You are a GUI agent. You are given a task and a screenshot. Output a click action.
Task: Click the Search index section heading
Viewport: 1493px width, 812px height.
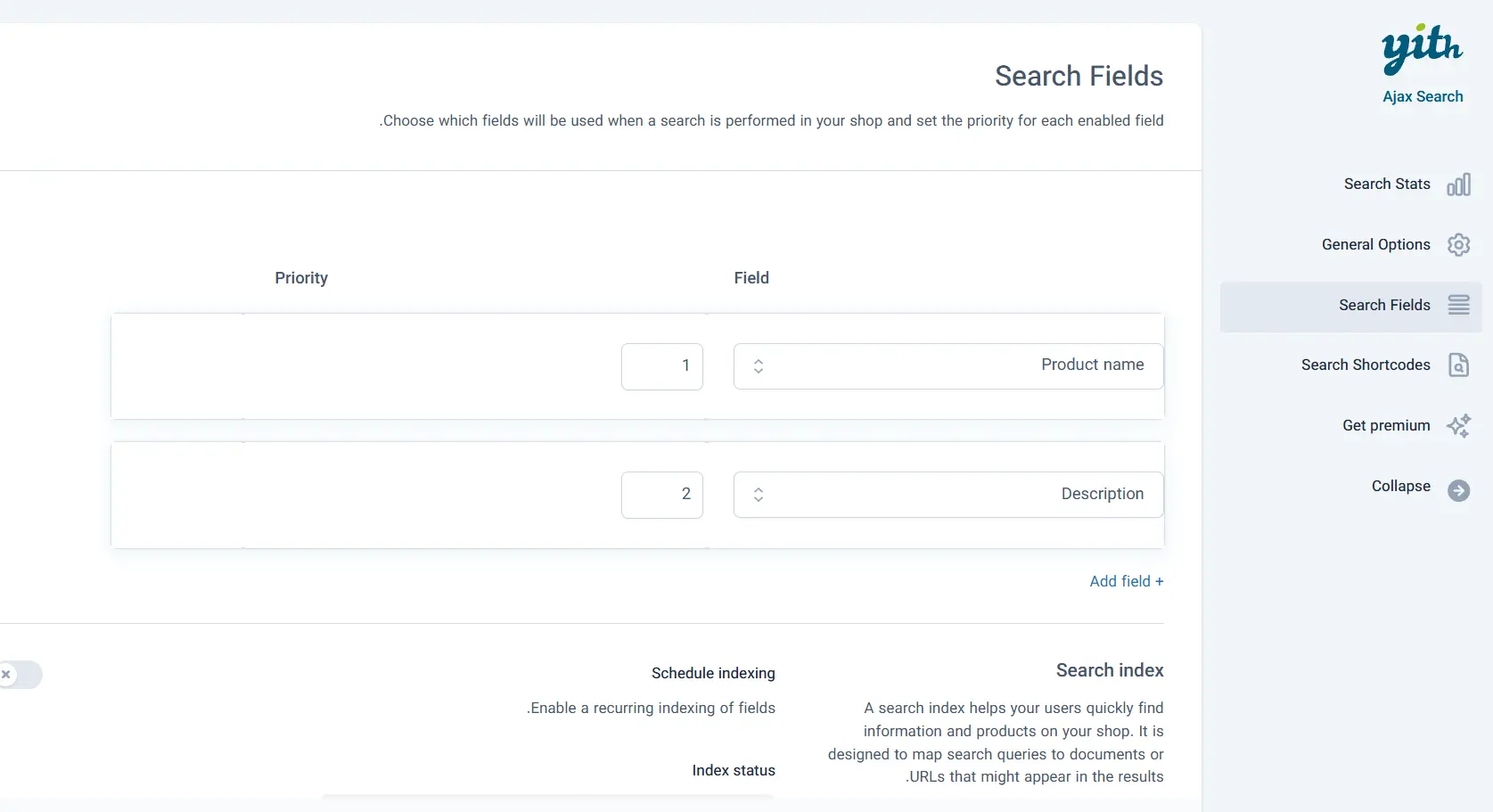(1110, 670)
